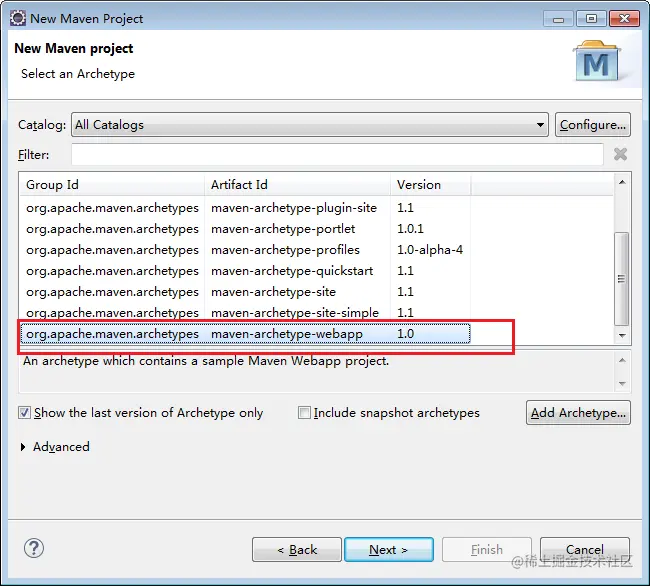The width and height of the screenshot is (650, 586).
Task: Select the maven-archetype-plugin-site row
Action: pyautogui.click(x=245, y=208)
